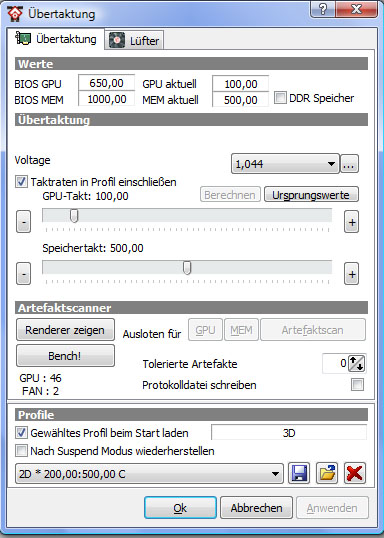The width and height of the screenshot is (384, 538).
Task: Click the GPU : 46 temperature reading
Action: tap(40, 378)
